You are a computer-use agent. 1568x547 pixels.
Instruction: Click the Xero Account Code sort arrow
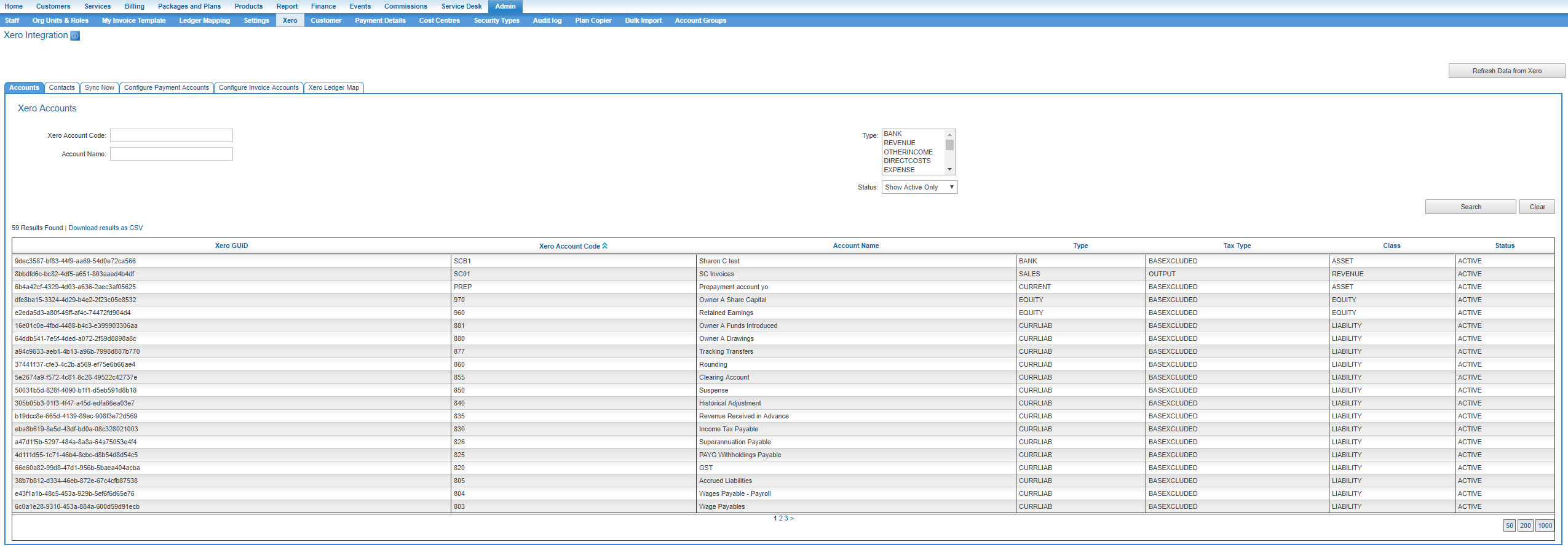[605, 246]
